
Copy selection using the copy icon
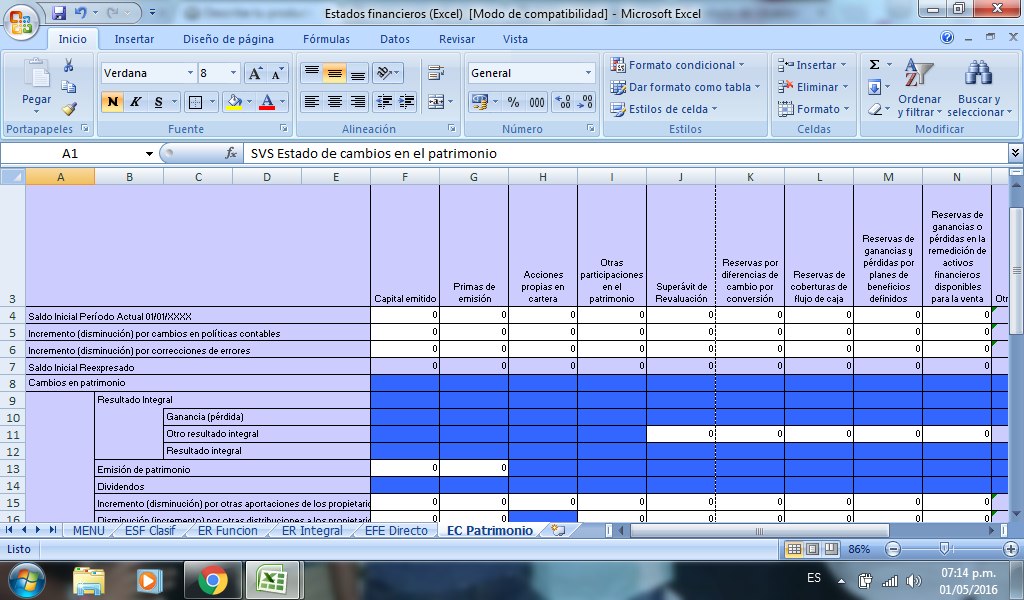68,87
